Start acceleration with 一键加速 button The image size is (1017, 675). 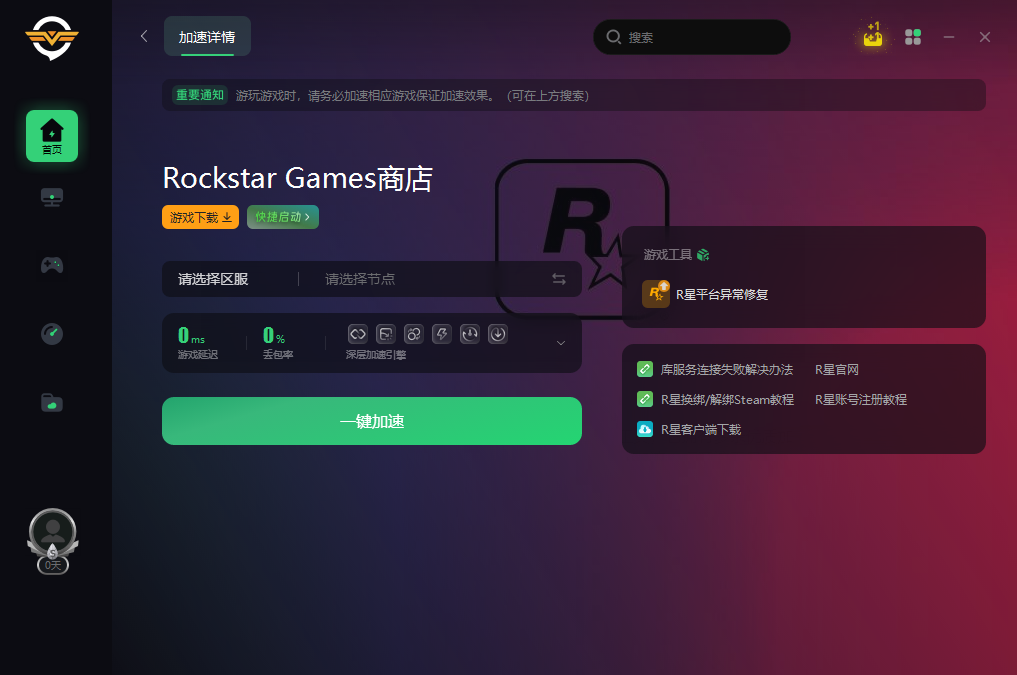click(x=372, y=421)
